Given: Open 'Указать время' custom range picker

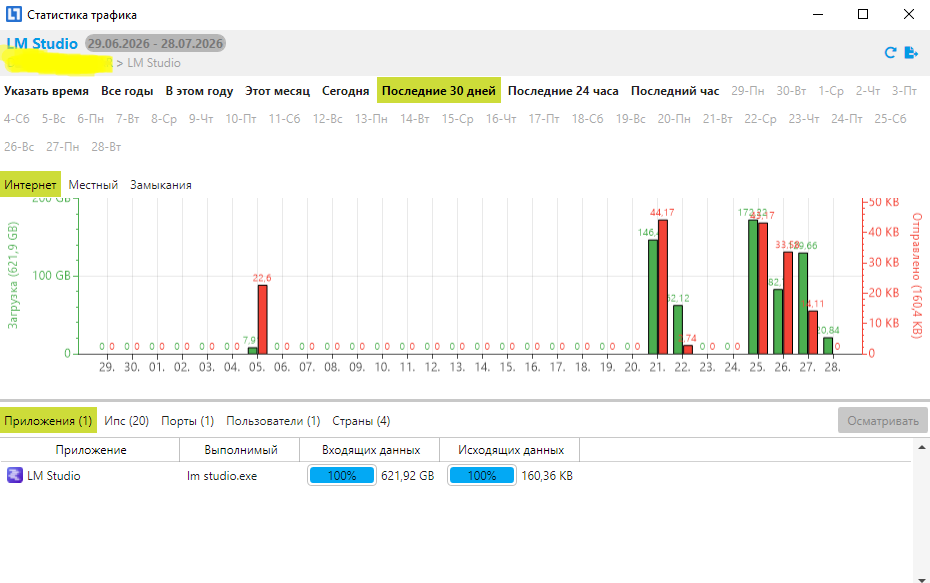Looking at the screenshot, I should point(46,91).
